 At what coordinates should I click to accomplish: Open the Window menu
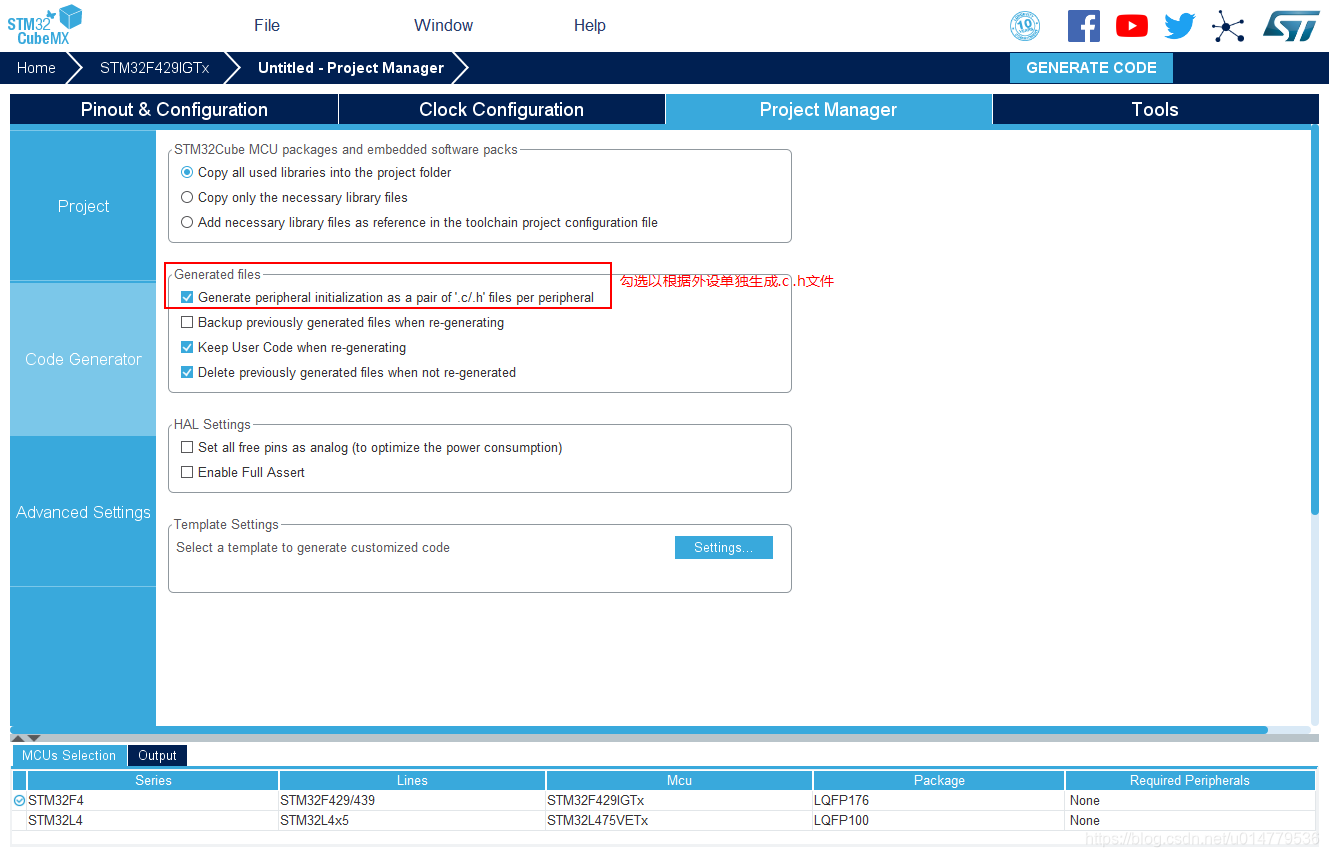pos(444,25)
